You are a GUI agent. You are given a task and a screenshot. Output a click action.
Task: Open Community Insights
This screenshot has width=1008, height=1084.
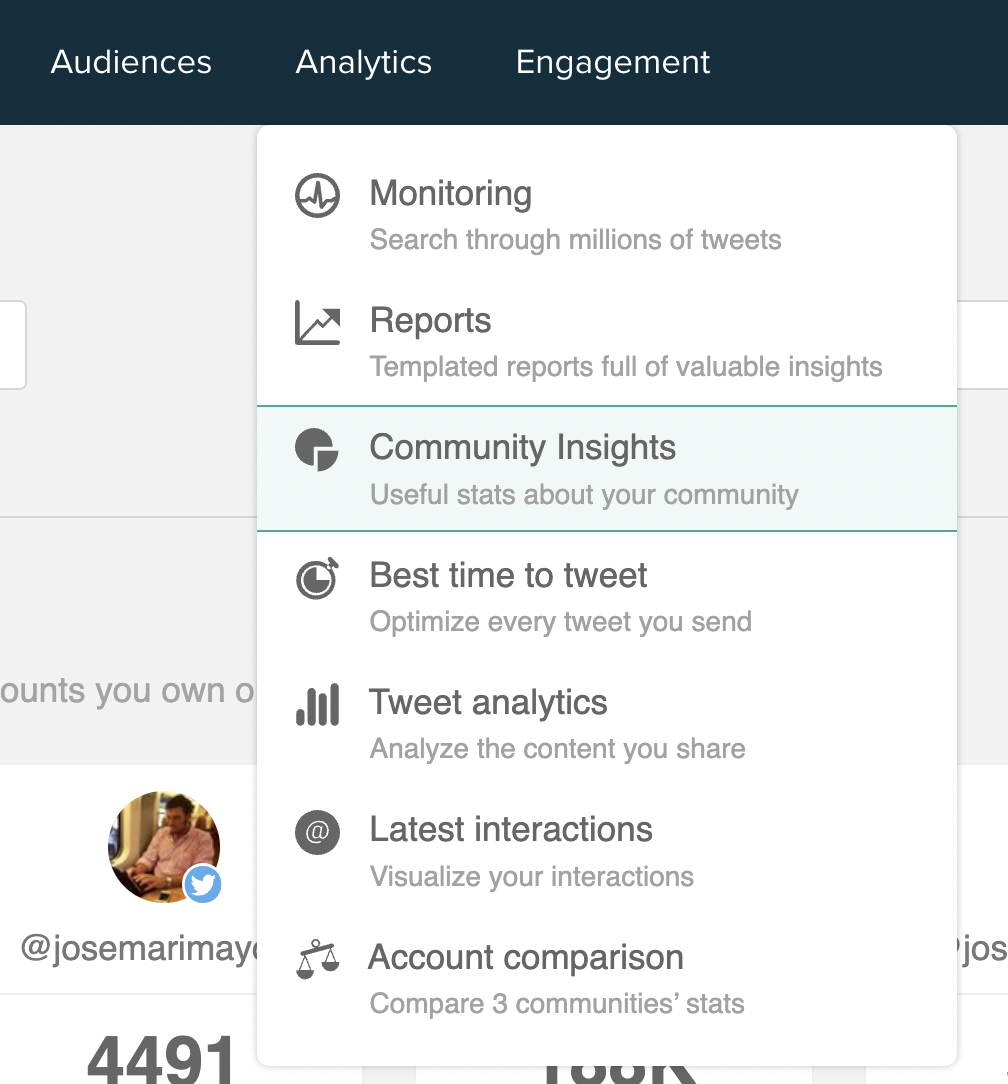(522, 447)
